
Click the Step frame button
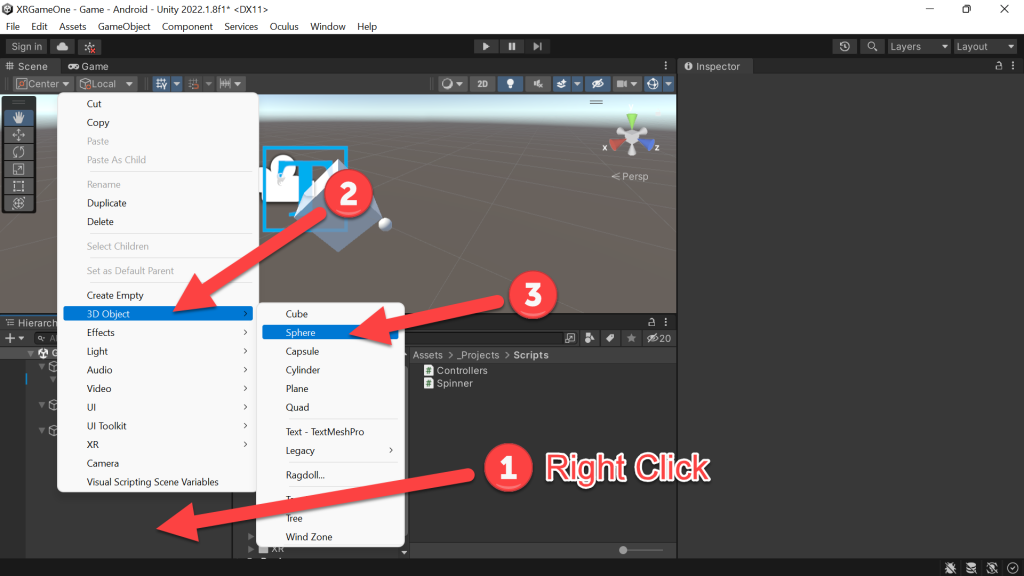click(x=537, y=46)
